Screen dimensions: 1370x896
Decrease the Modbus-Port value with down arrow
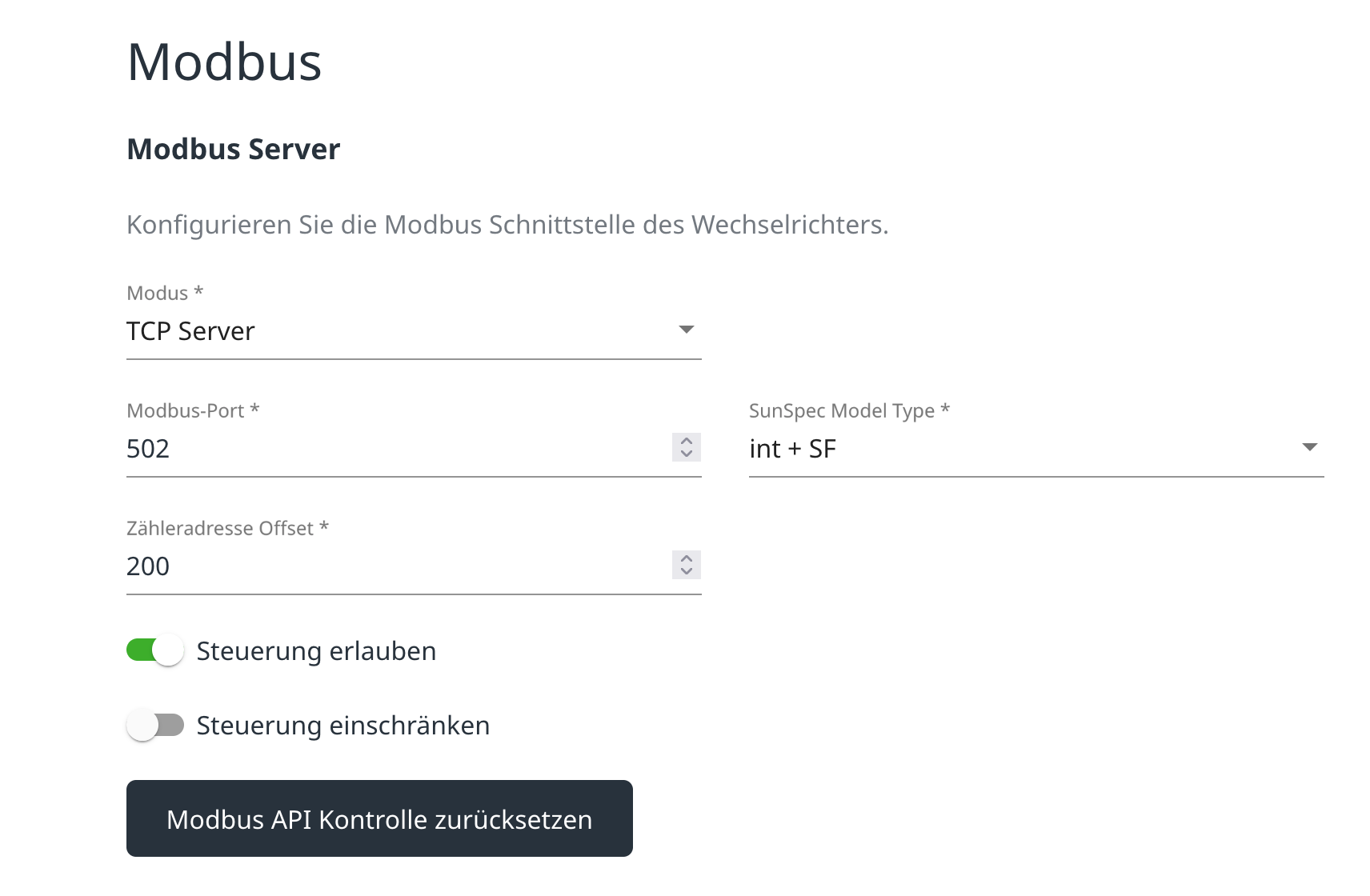(686, 454)
